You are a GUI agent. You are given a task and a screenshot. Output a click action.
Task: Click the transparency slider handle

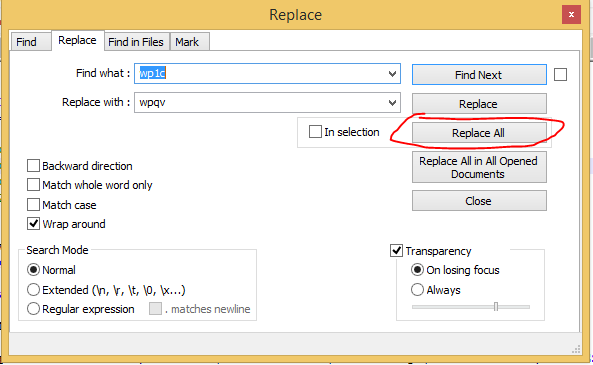coord(496,306)
